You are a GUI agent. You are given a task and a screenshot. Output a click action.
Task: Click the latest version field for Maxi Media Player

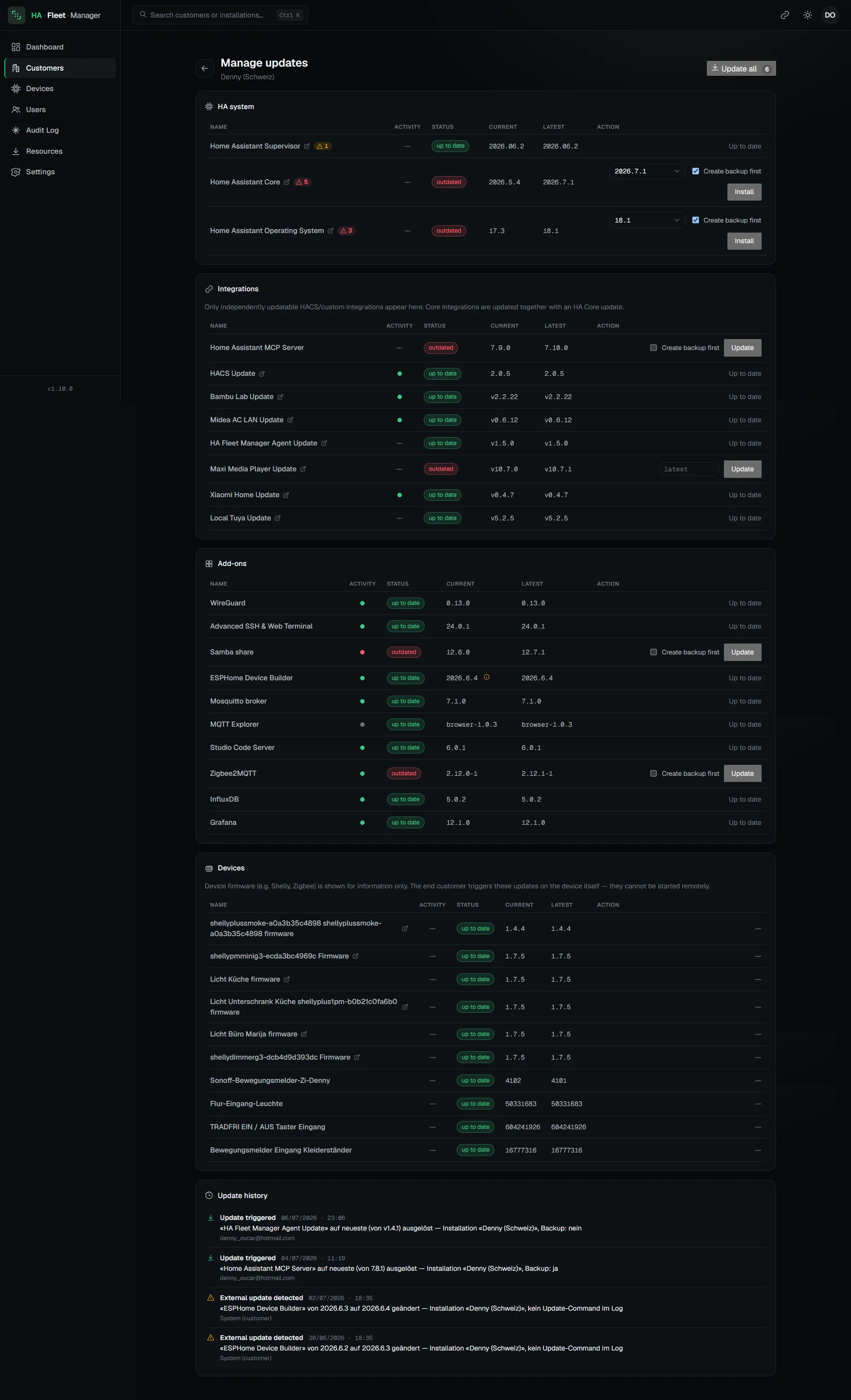[x=689, y=469]
